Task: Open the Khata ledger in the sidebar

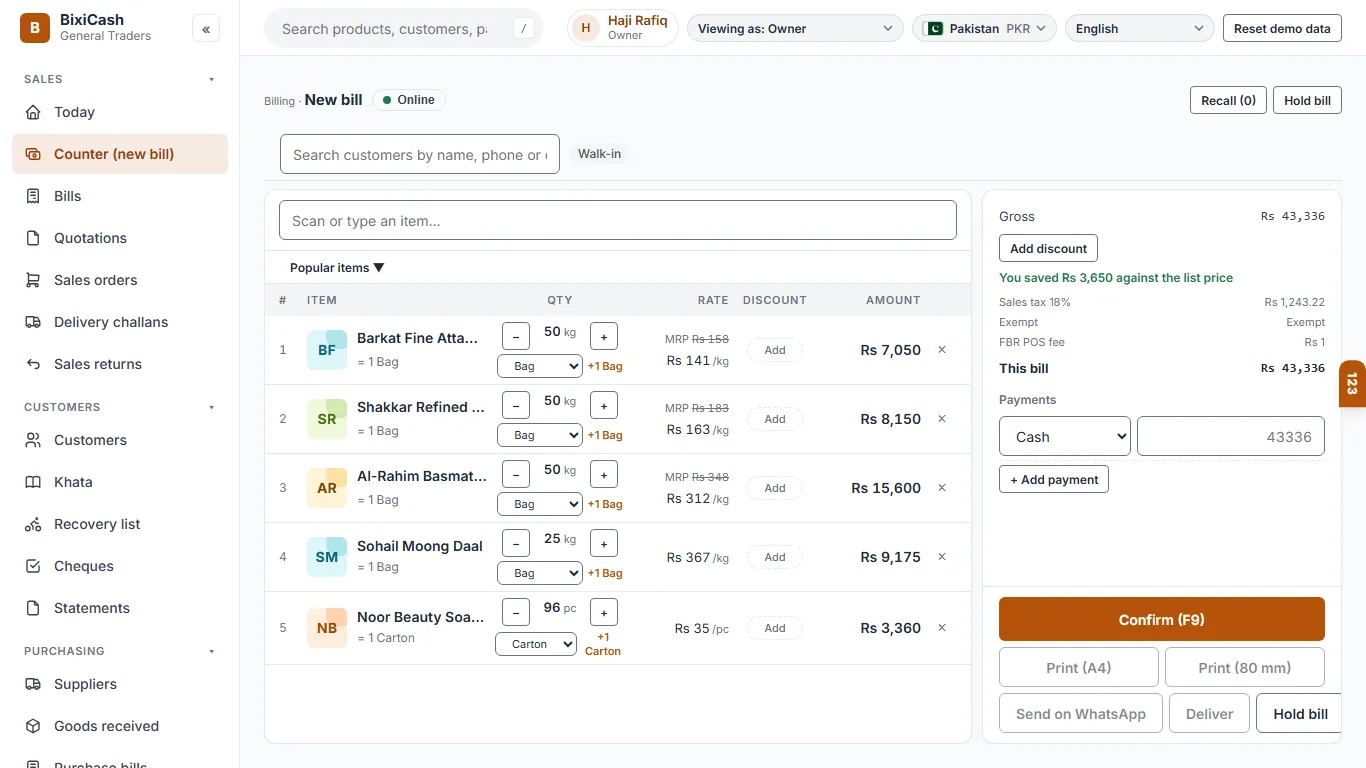Action: tap(120, 482)
